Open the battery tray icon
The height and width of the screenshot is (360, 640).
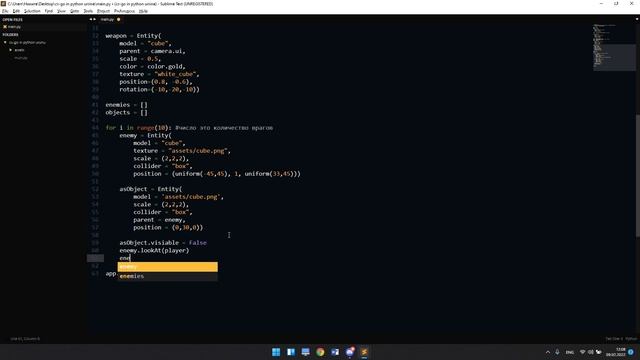(x=599, y=352)
